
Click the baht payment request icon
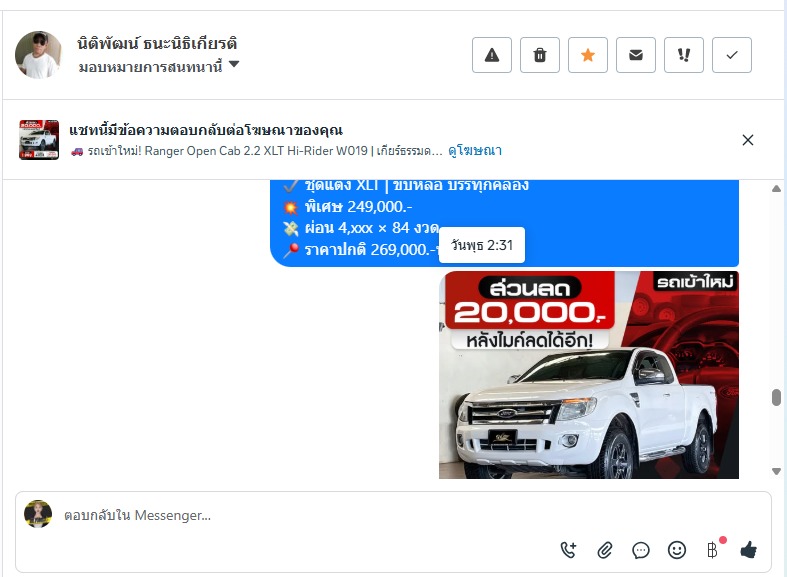[x=713, y=550]
